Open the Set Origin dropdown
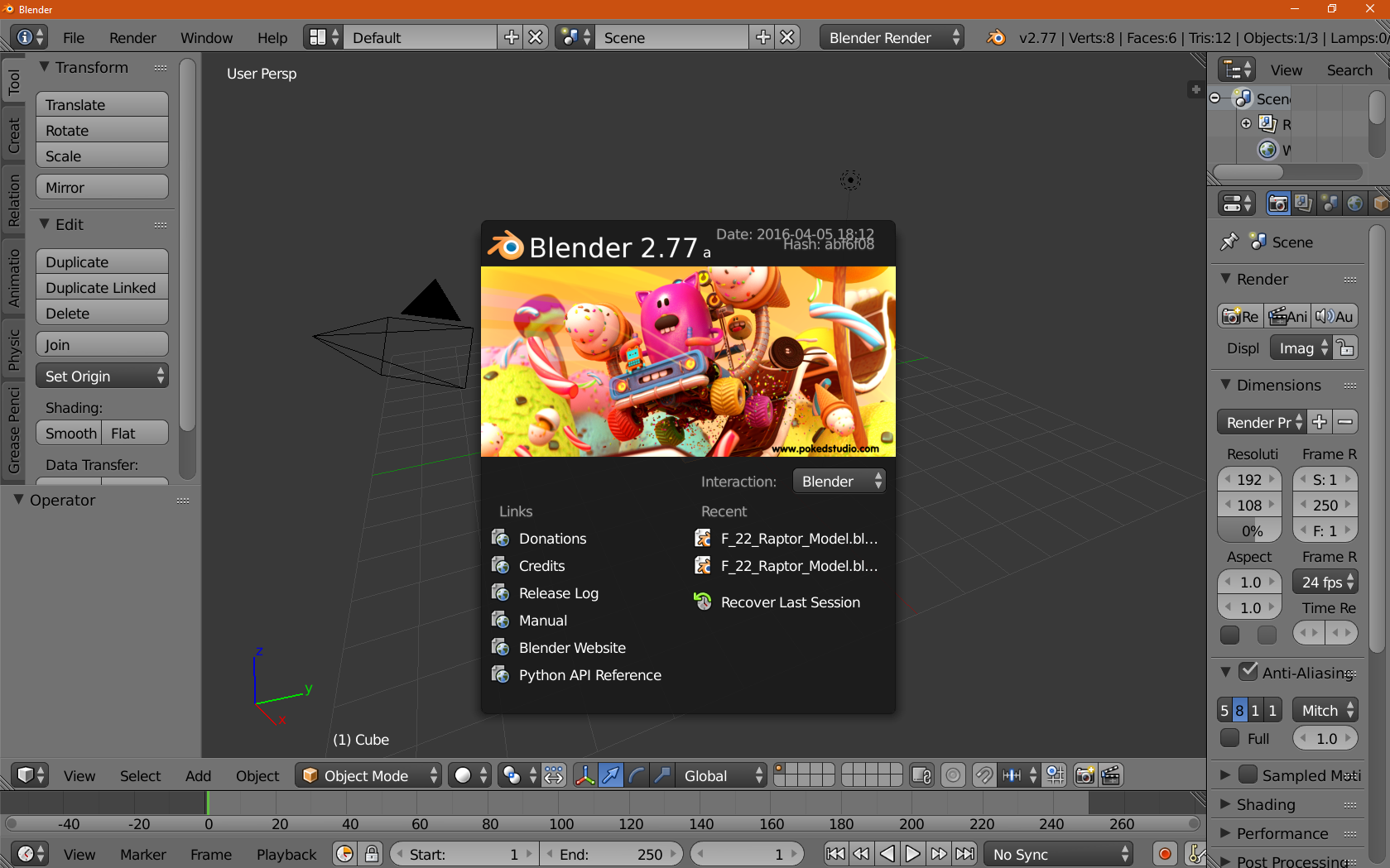This screenshot has height=868, width=1390. (x=102, y=376)
